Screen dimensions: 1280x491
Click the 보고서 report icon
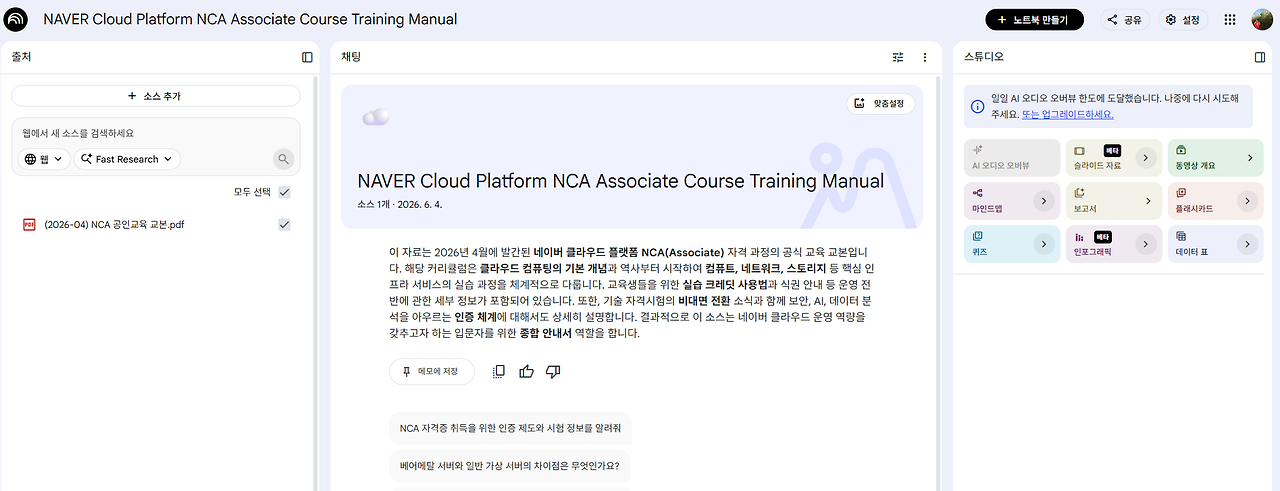(1080, 193)
